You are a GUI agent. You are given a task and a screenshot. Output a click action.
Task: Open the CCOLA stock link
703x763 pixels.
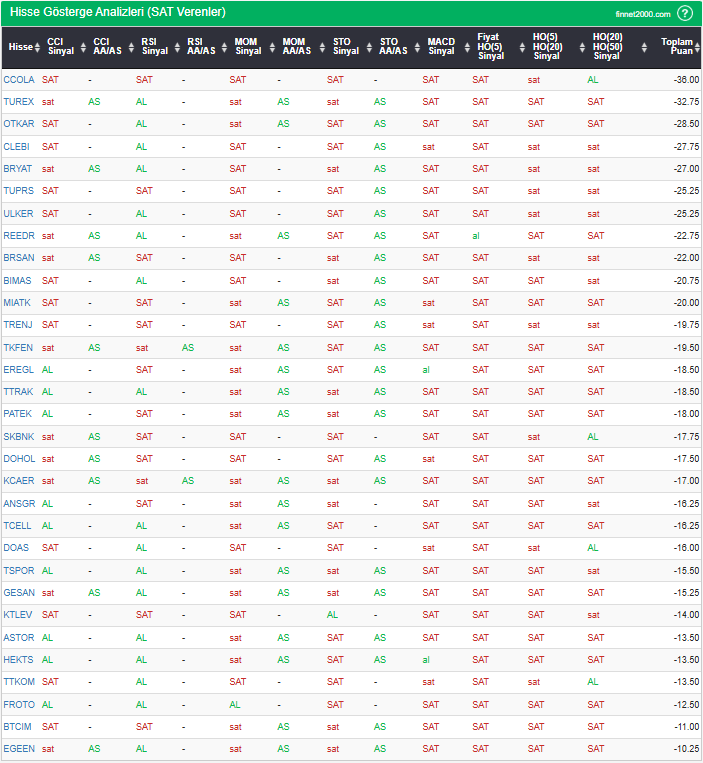tap(19, 80)
